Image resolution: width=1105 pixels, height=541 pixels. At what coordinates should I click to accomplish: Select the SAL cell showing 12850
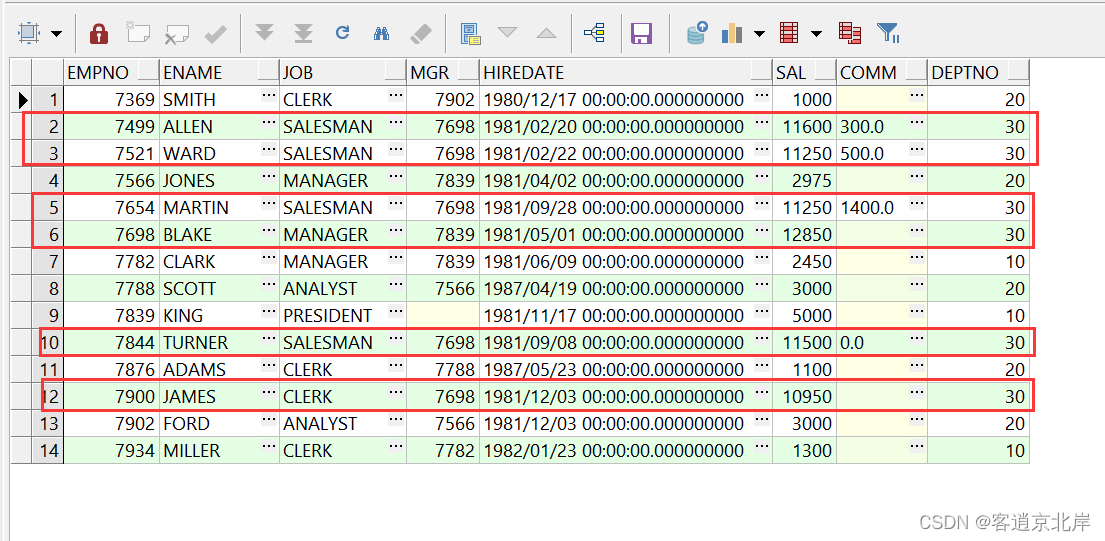[x=804, y=235]
